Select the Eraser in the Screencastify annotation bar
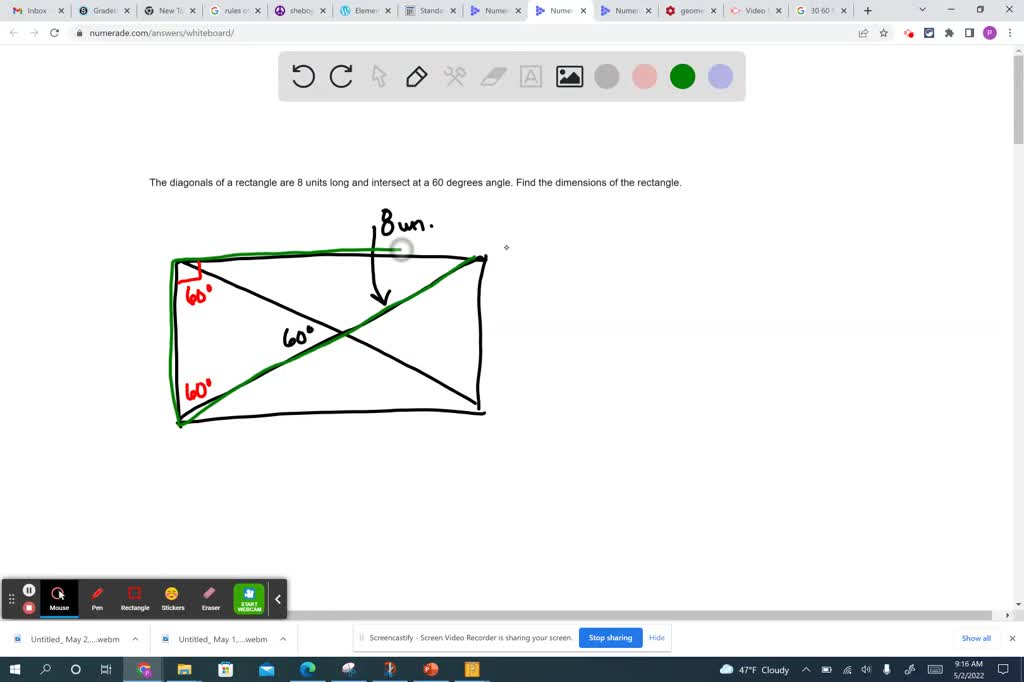 click(210, 600)
